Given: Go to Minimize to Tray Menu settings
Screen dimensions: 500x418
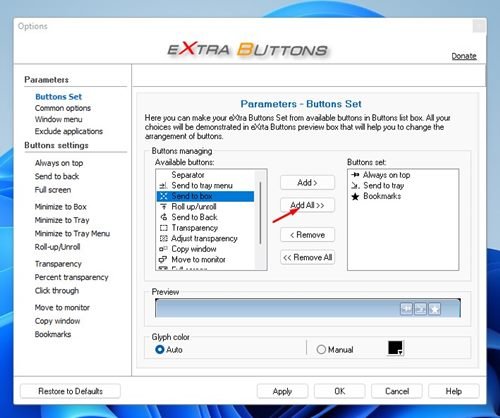Looking at the screenshot, I should [72, 234].
